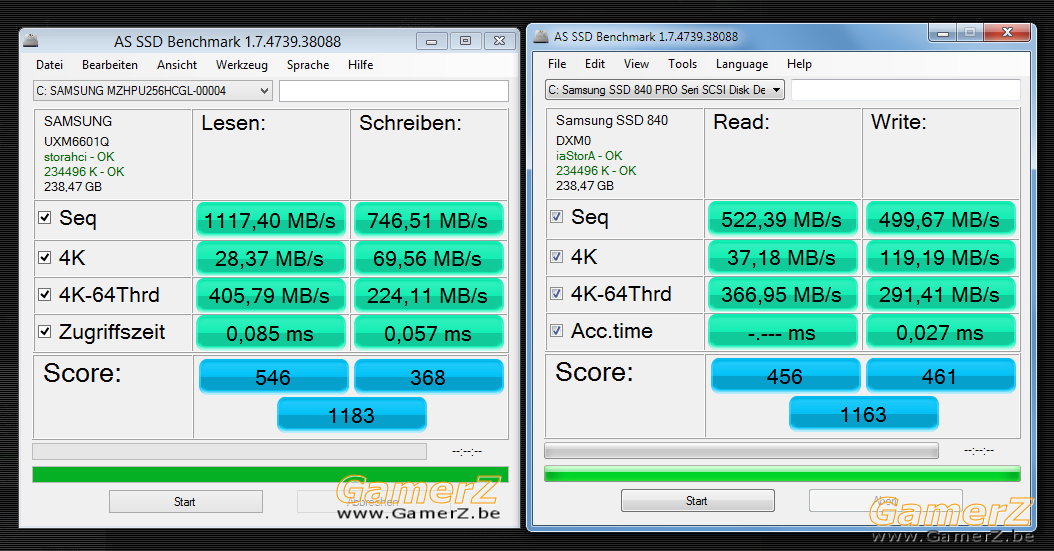Toggle 4K checkbox in left German window
Image resolution: width=1054 pixels, height=551 pixels.
click(45, 257)
